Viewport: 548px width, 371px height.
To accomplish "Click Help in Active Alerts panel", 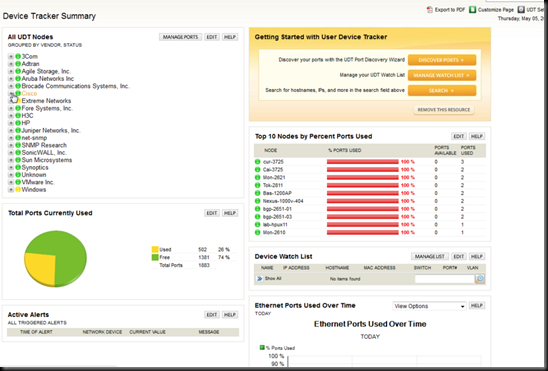I will click(230, 315).
